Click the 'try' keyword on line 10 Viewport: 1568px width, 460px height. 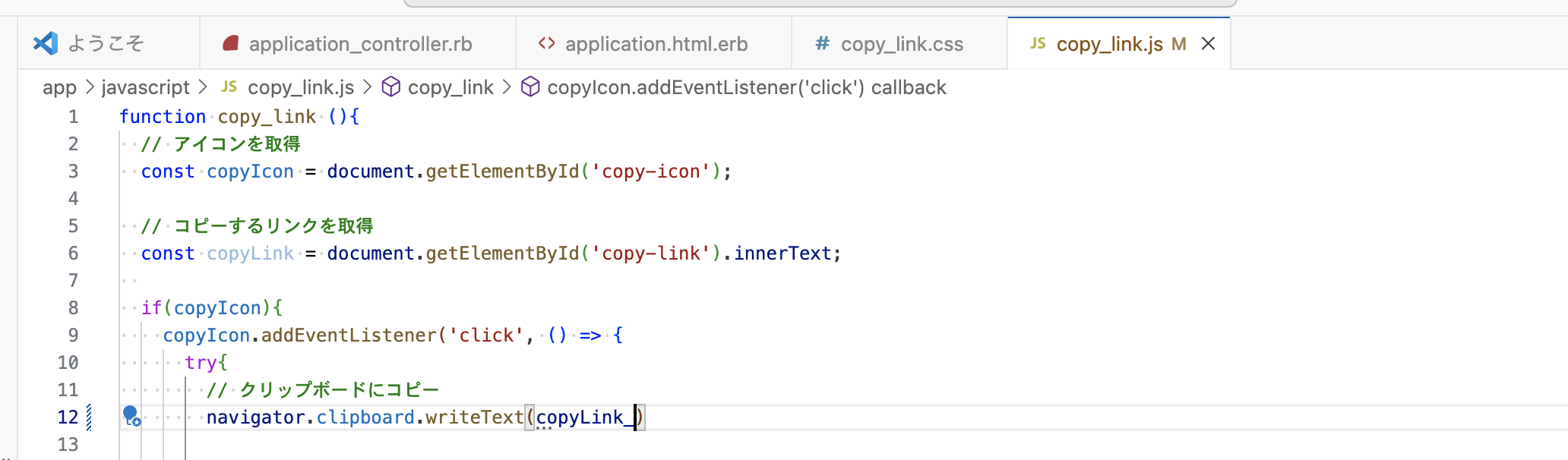[x=201, y=362]
